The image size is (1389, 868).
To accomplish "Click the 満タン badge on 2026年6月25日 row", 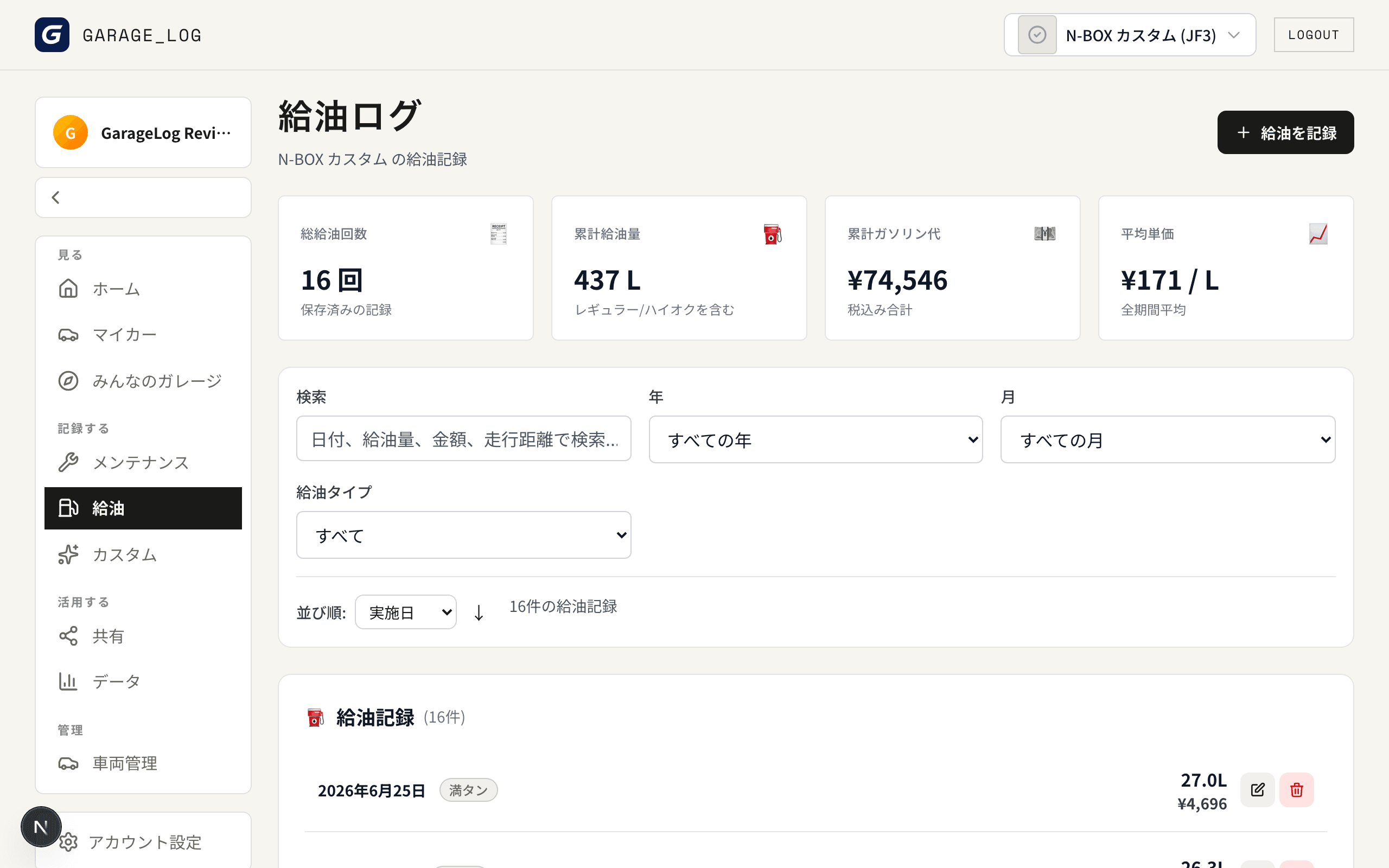I will (468, 790).
